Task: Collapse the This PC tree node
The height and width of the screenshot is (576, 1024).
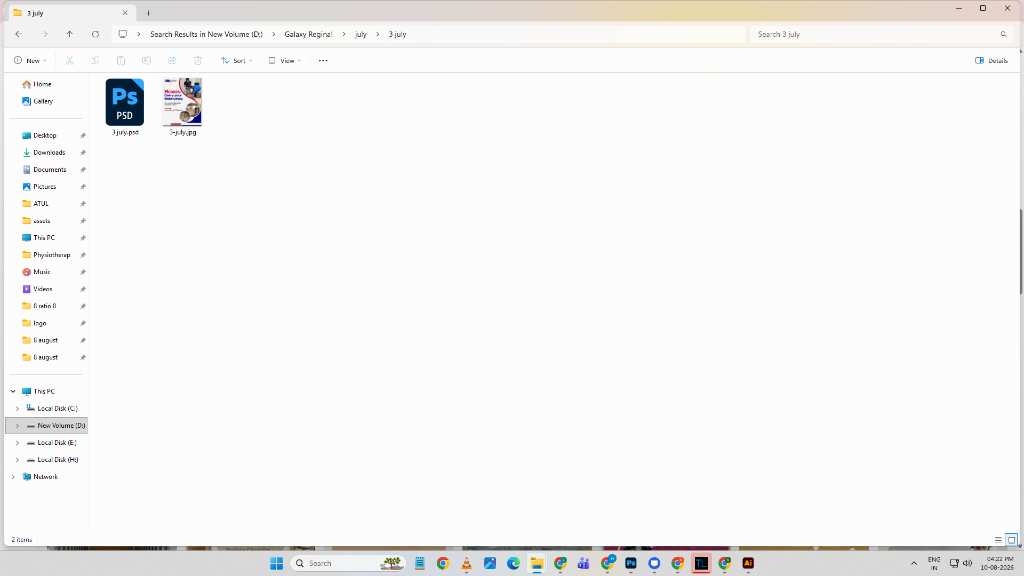Action: click(x=13, y=391)
